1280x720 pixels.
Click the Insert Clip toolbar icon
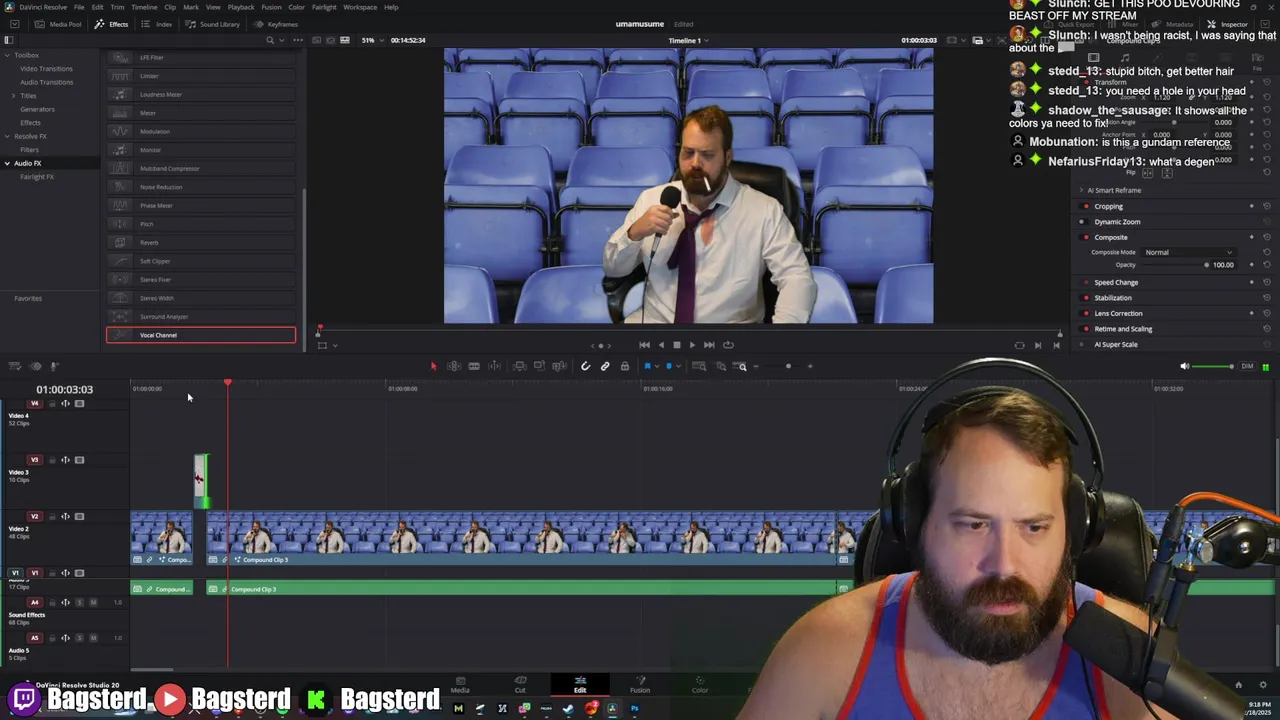tap(519, 366)
